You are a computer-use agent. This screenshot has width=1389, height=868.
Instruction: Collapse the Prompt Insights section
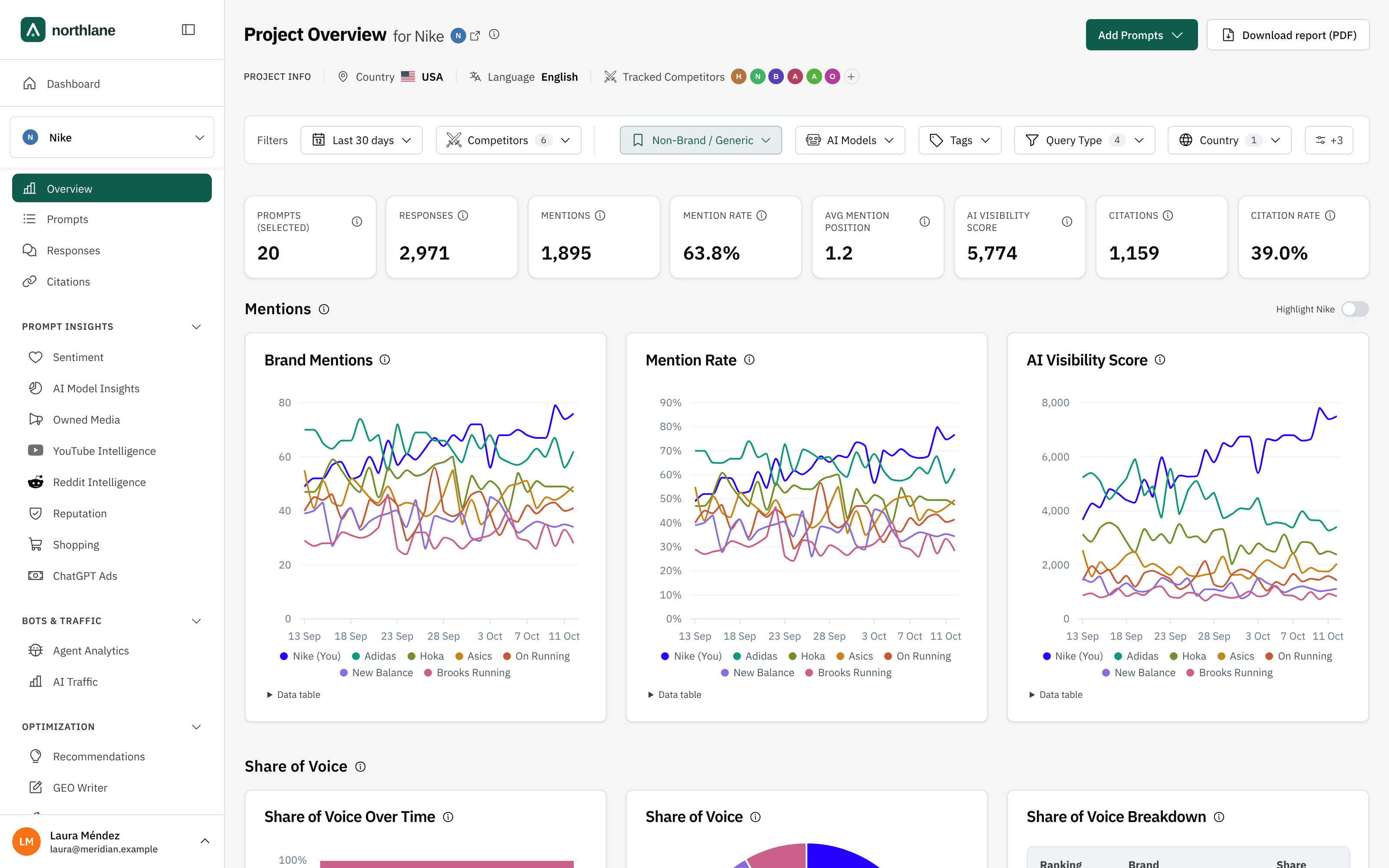[112, 327]
